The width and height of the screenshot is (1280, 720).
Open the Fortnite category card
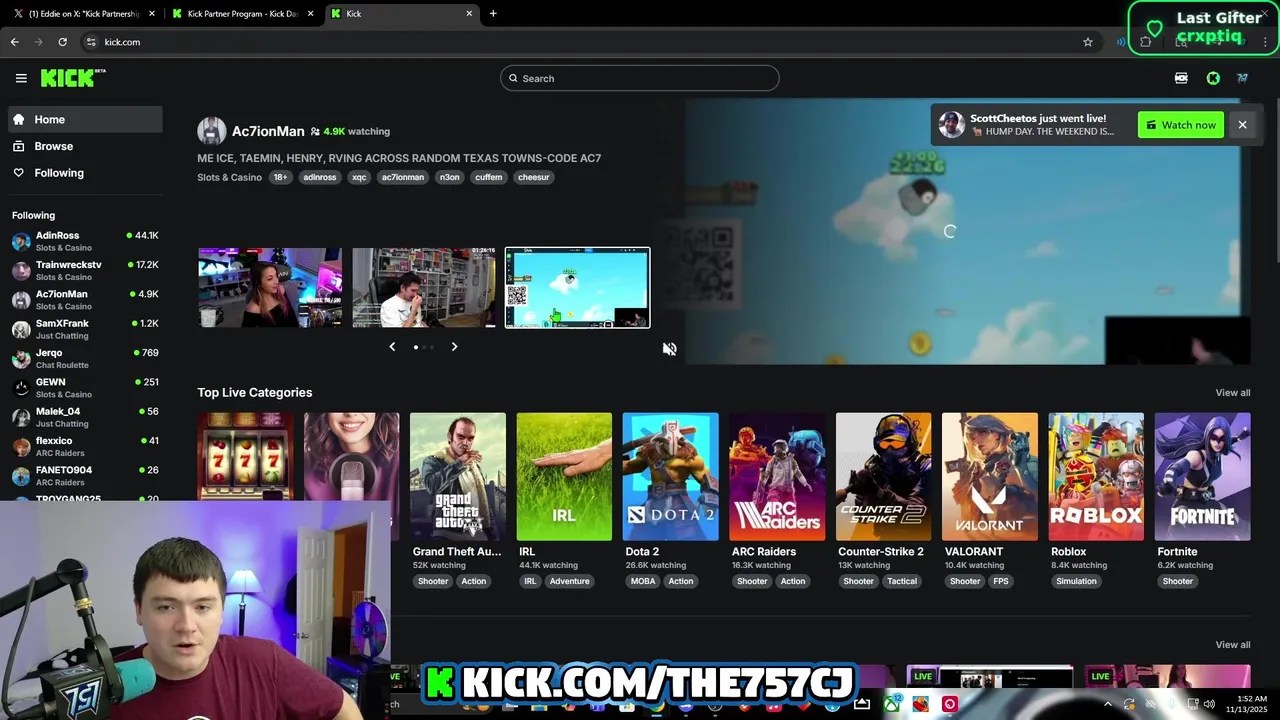(x=1202, y=477)
